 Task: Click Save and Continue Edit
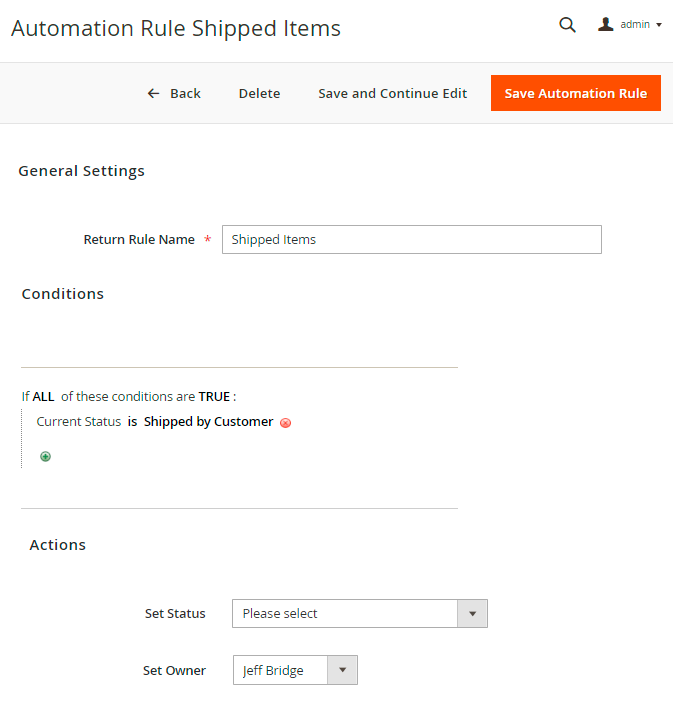[x=392, y=93]
